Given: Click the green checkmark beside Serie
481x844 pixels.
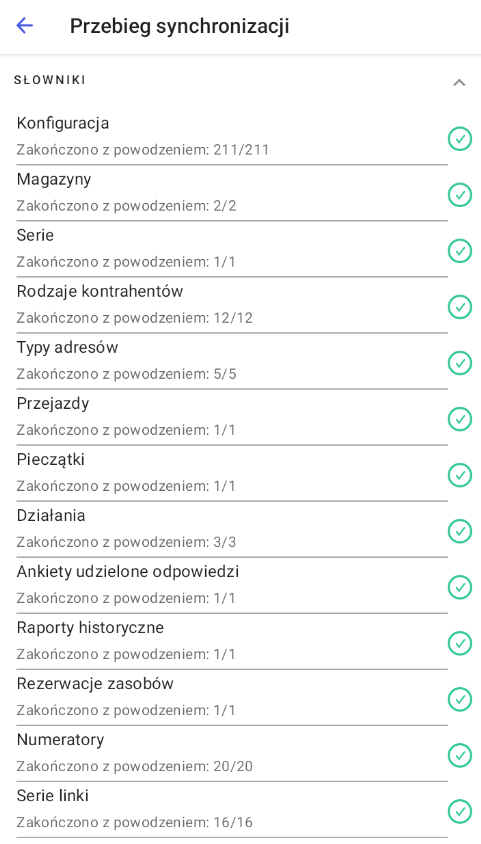Looking at the screenshot, I should coord(459,250).
